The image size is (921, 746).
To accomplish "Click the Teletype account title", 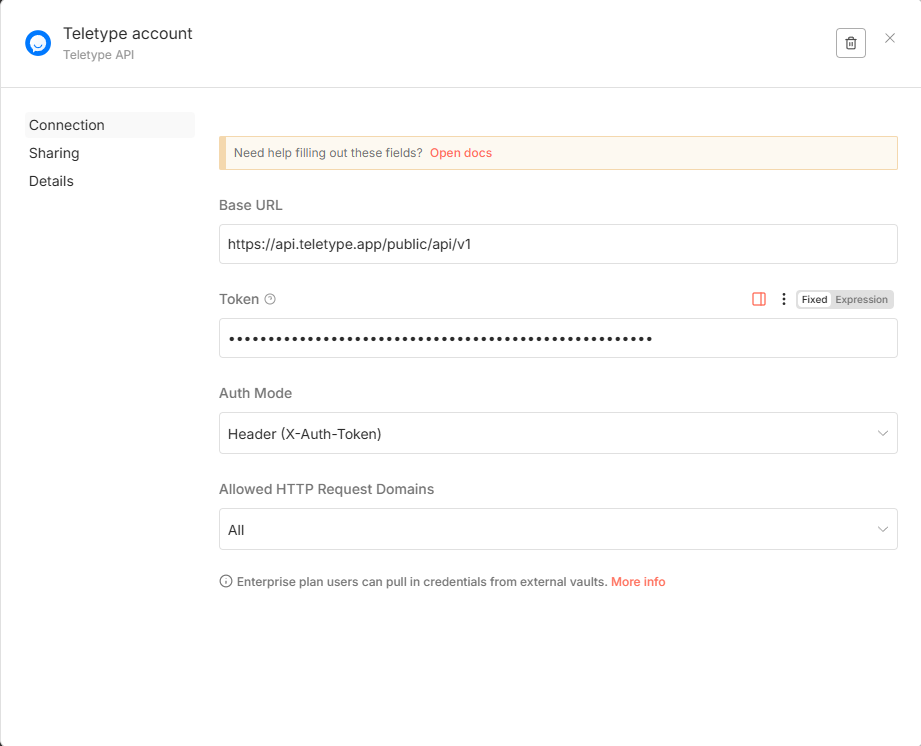I will (127, 33).
